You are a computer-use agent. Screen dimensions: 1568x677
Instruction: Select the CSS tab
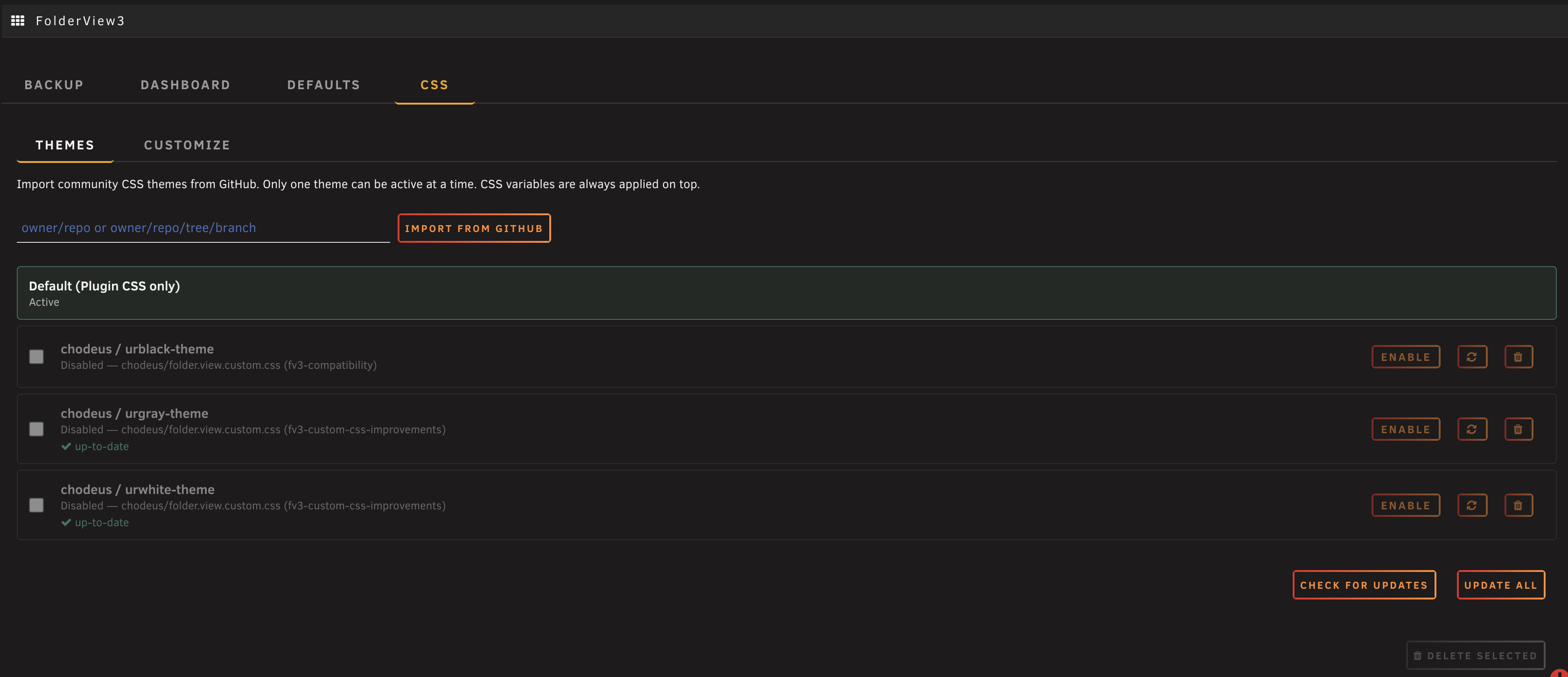click(434, 85)
